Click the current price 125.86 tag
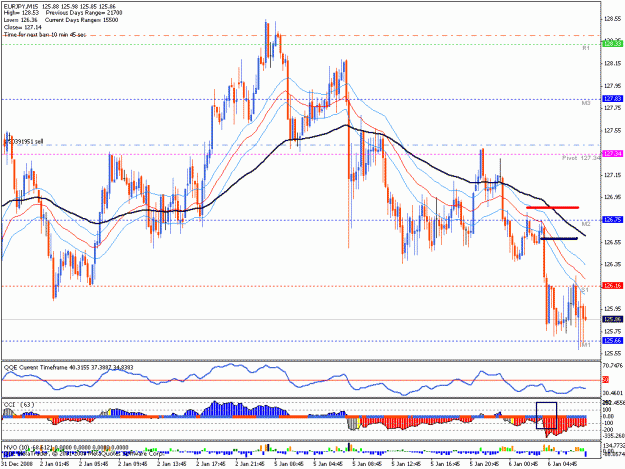 coord(613,319)
